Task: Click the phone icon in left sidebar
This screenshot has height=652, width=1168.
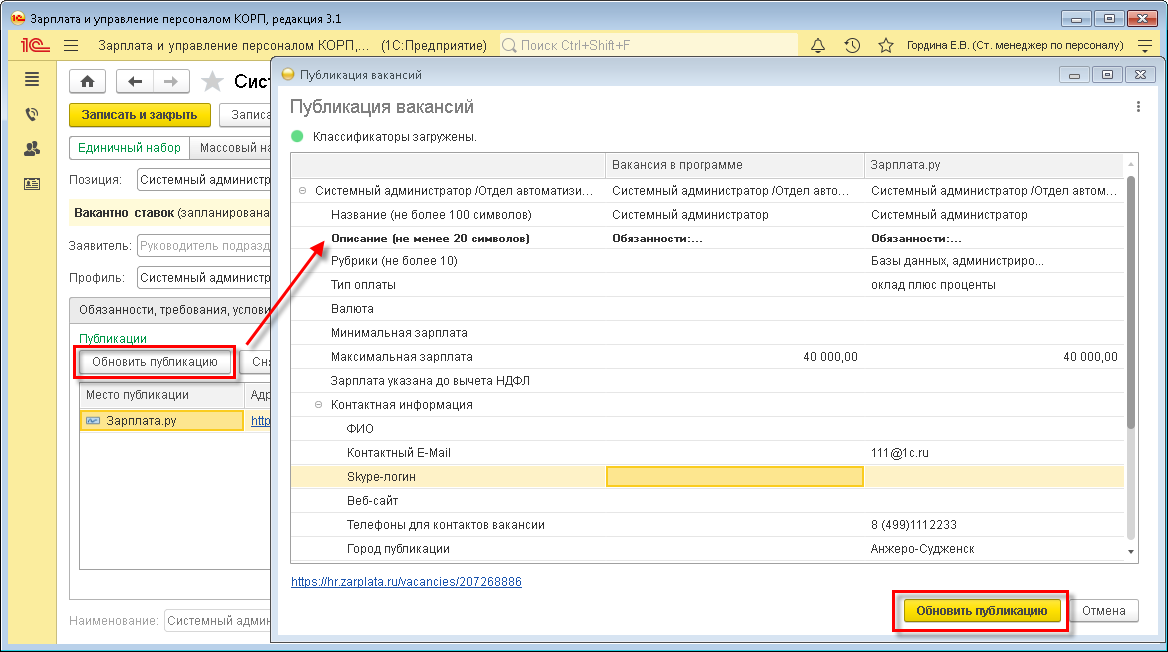Action: coord(32,114)
